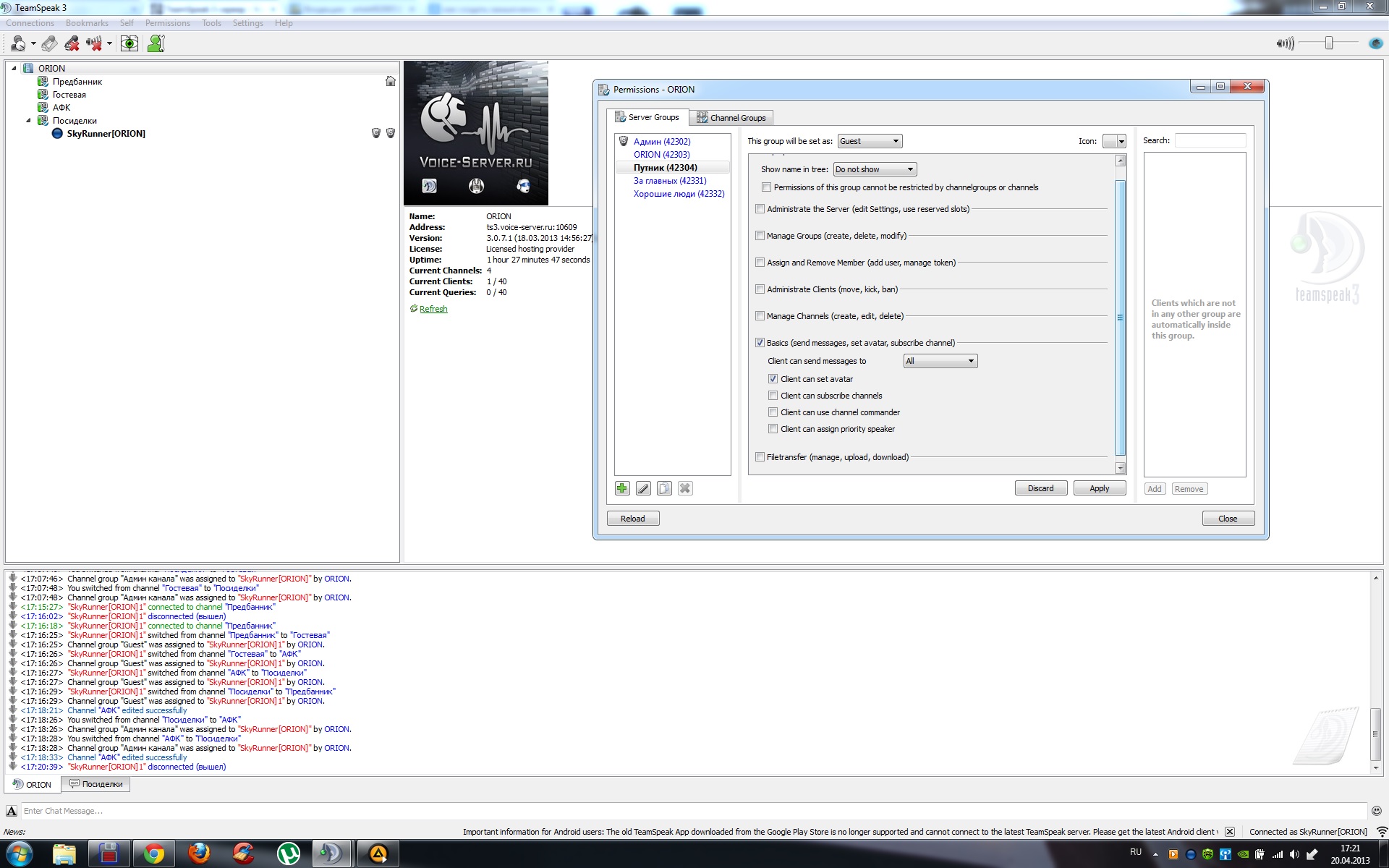Screen dimensions: 1389x868
Task: Add a new server group (green plus)
Action: [x=622, y=488]
